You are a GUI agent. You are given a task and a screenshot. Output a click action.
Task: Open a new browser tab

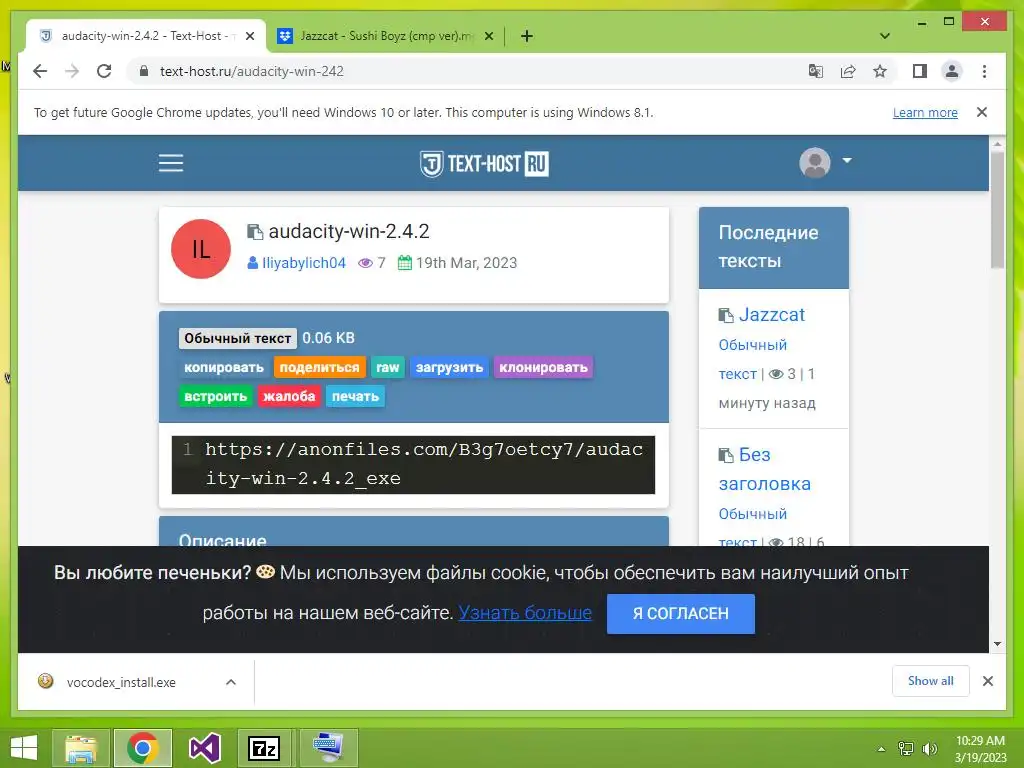(527, 36)
